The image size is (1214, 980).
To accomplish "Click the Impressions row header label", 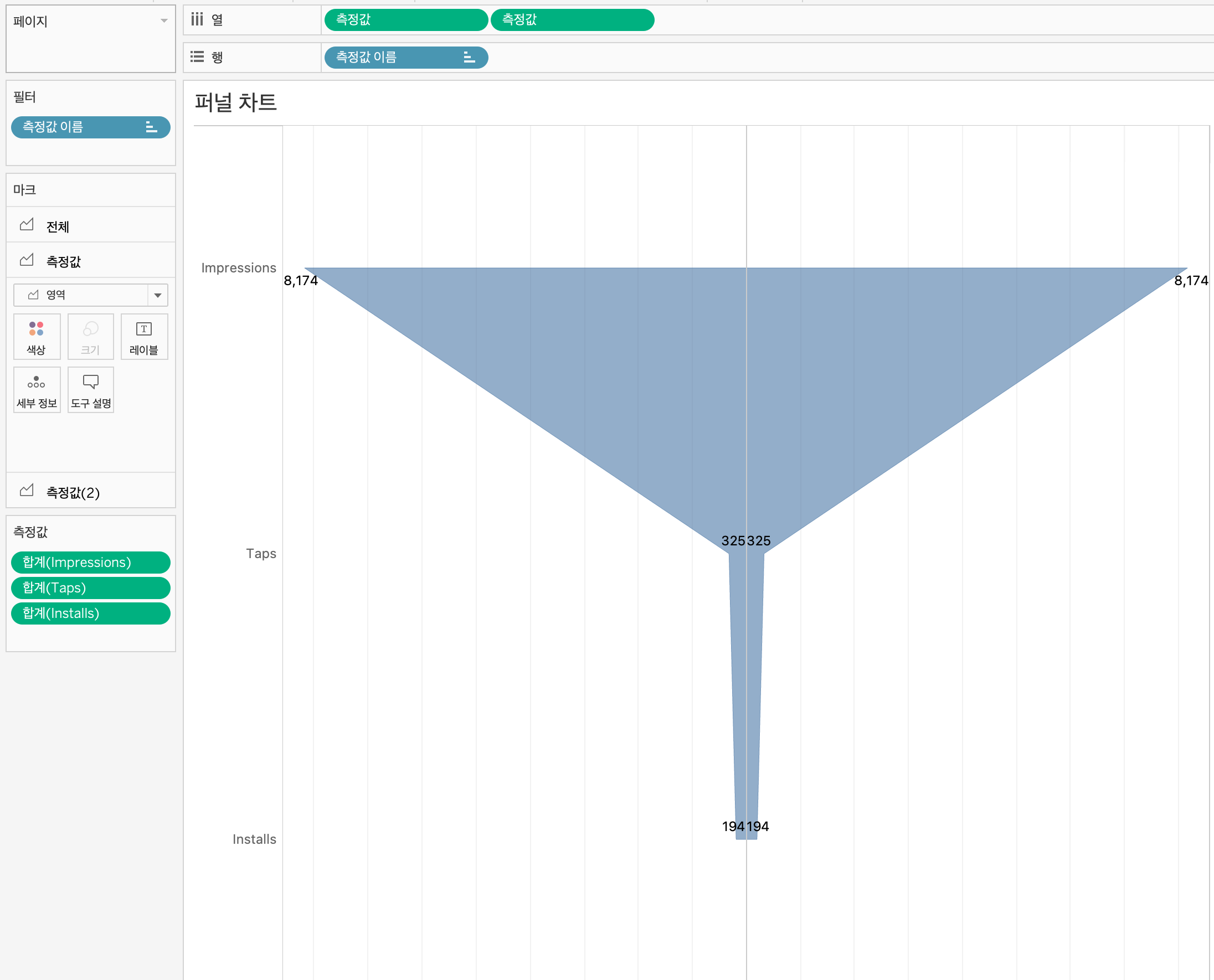I will pos(238,268).
